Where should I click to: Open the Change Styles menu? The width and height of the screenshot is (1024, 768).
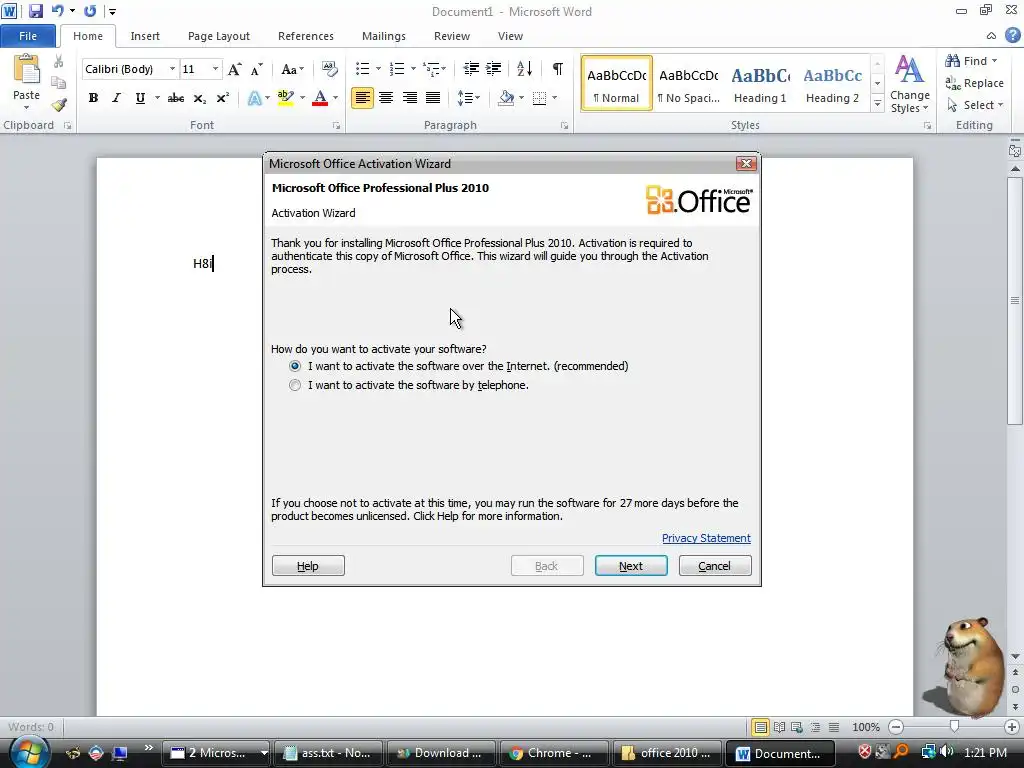pyautogui.click(x=910, y=84)
